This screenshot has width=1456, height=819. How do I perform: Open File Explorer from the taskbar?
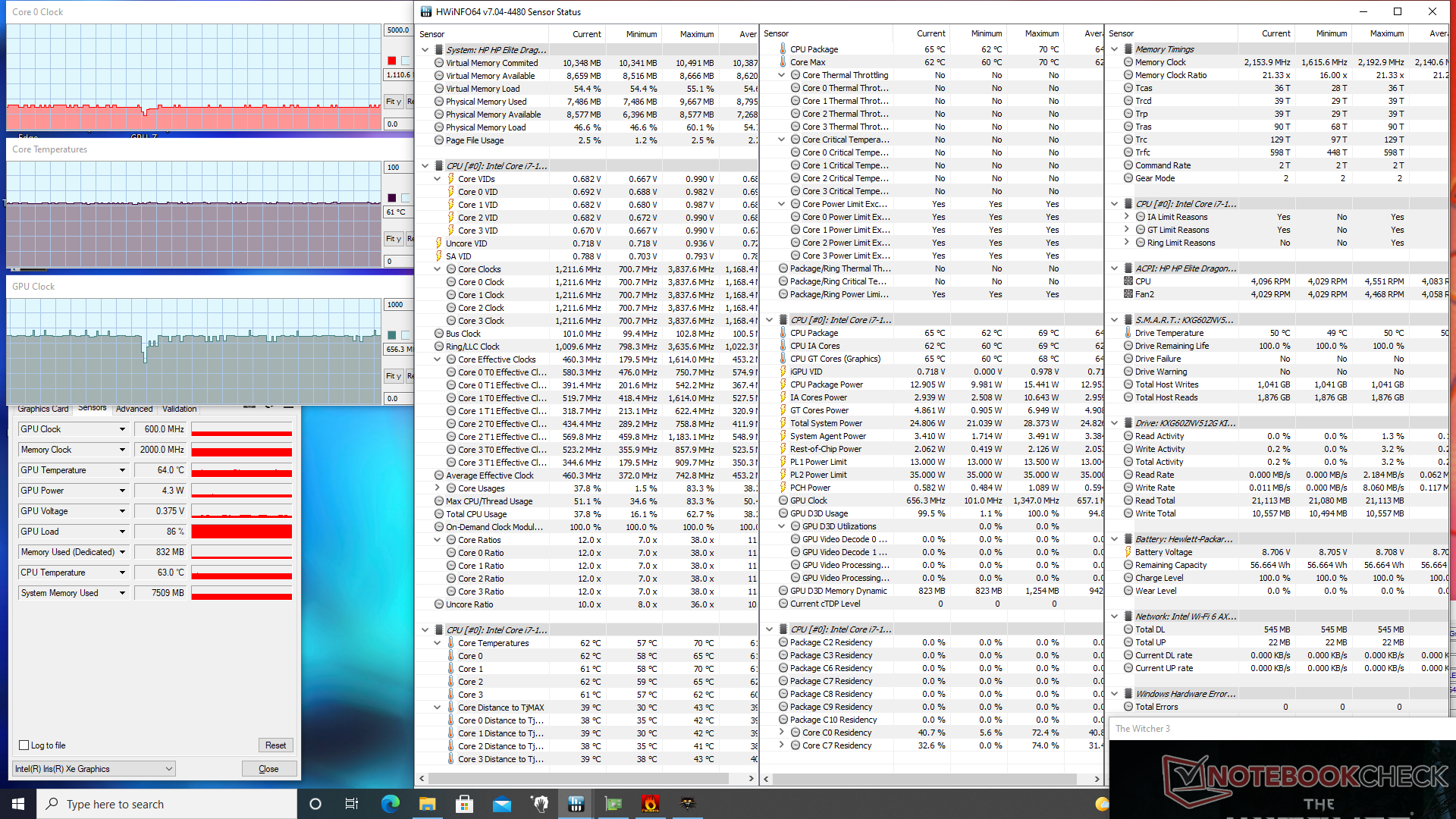point(427,804)
